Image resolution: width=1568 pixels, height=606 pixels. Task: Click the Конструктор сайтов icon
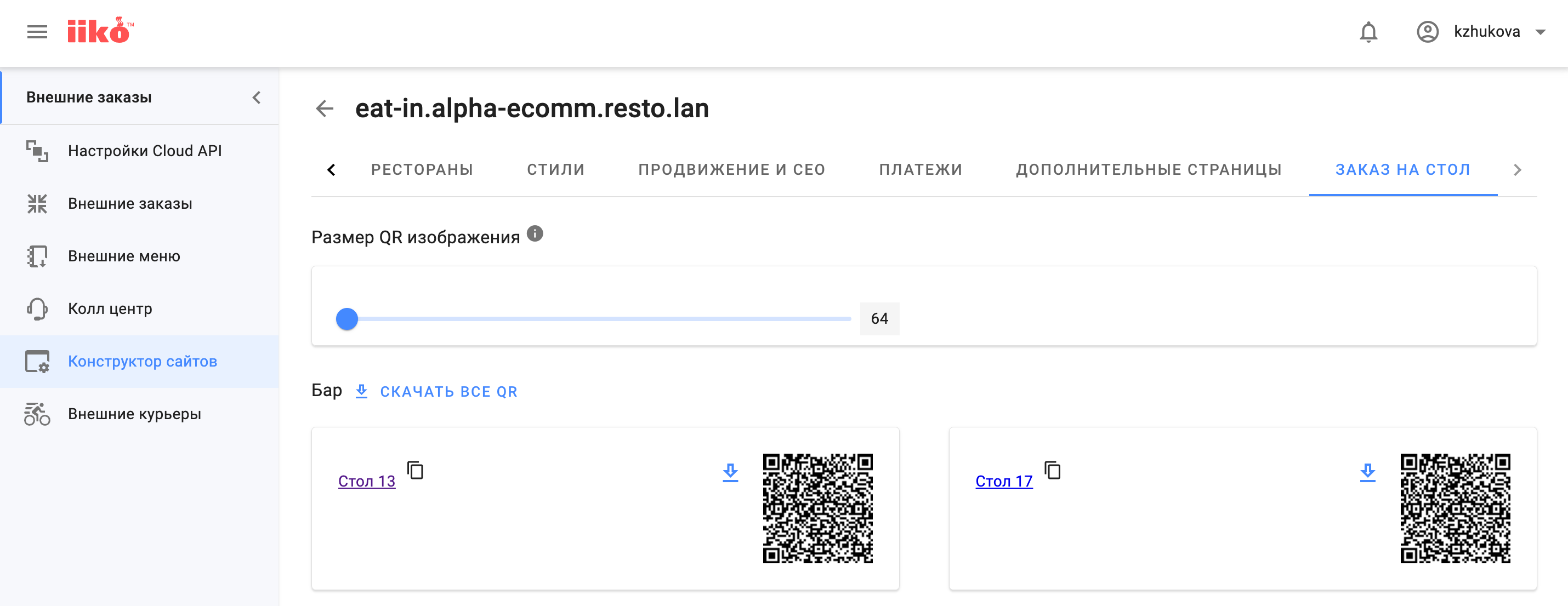[37, 362]
